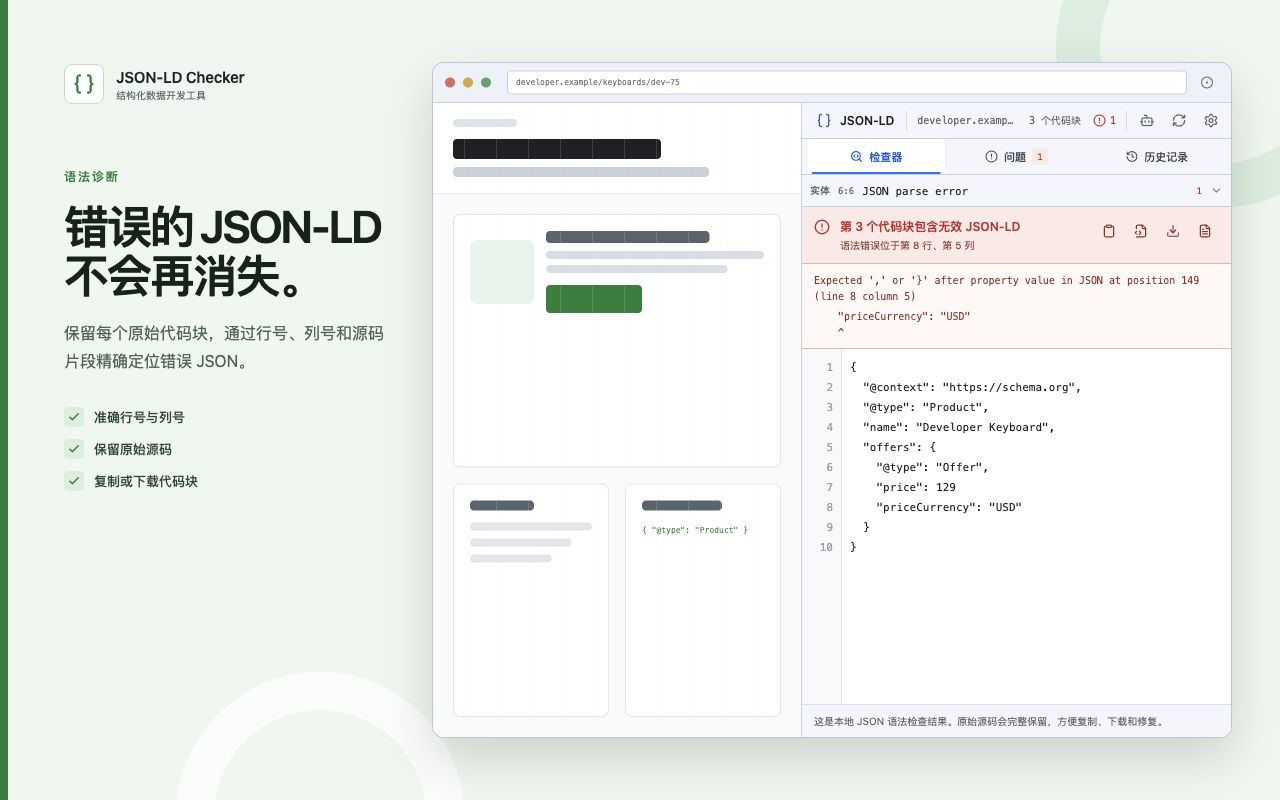Open the 历史记录 tab
1280x800 pixels.
[1157, 157]
